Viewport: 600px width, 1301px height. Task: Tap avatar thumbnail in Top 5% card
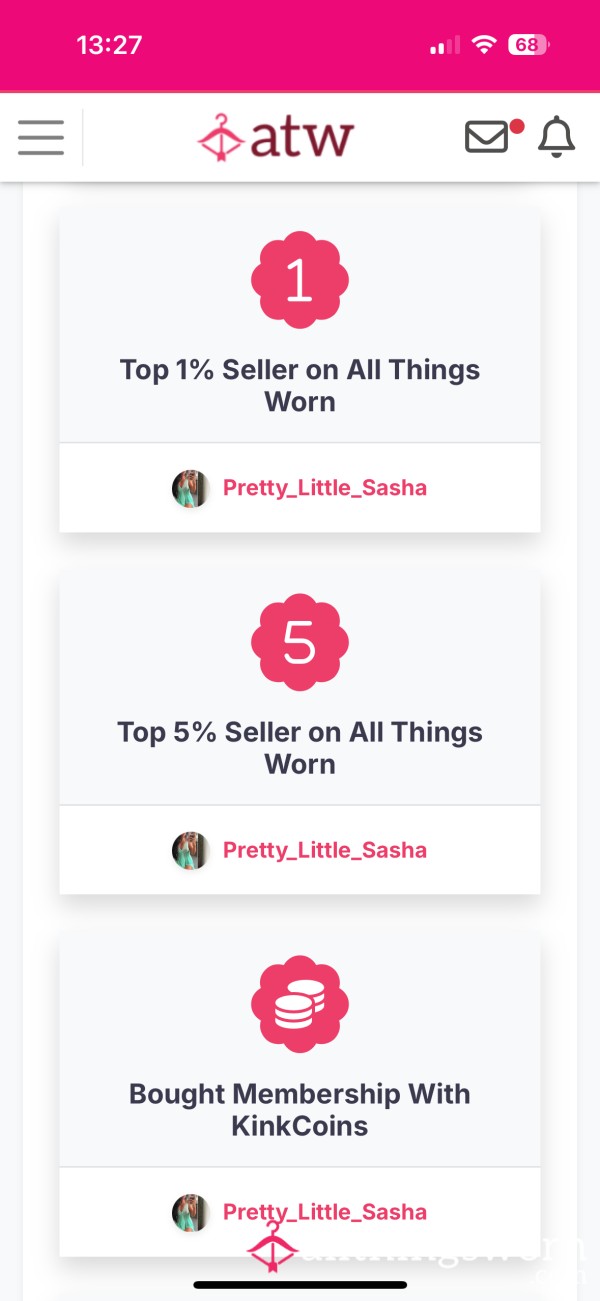pyautogui.click(x=191, y=851)
